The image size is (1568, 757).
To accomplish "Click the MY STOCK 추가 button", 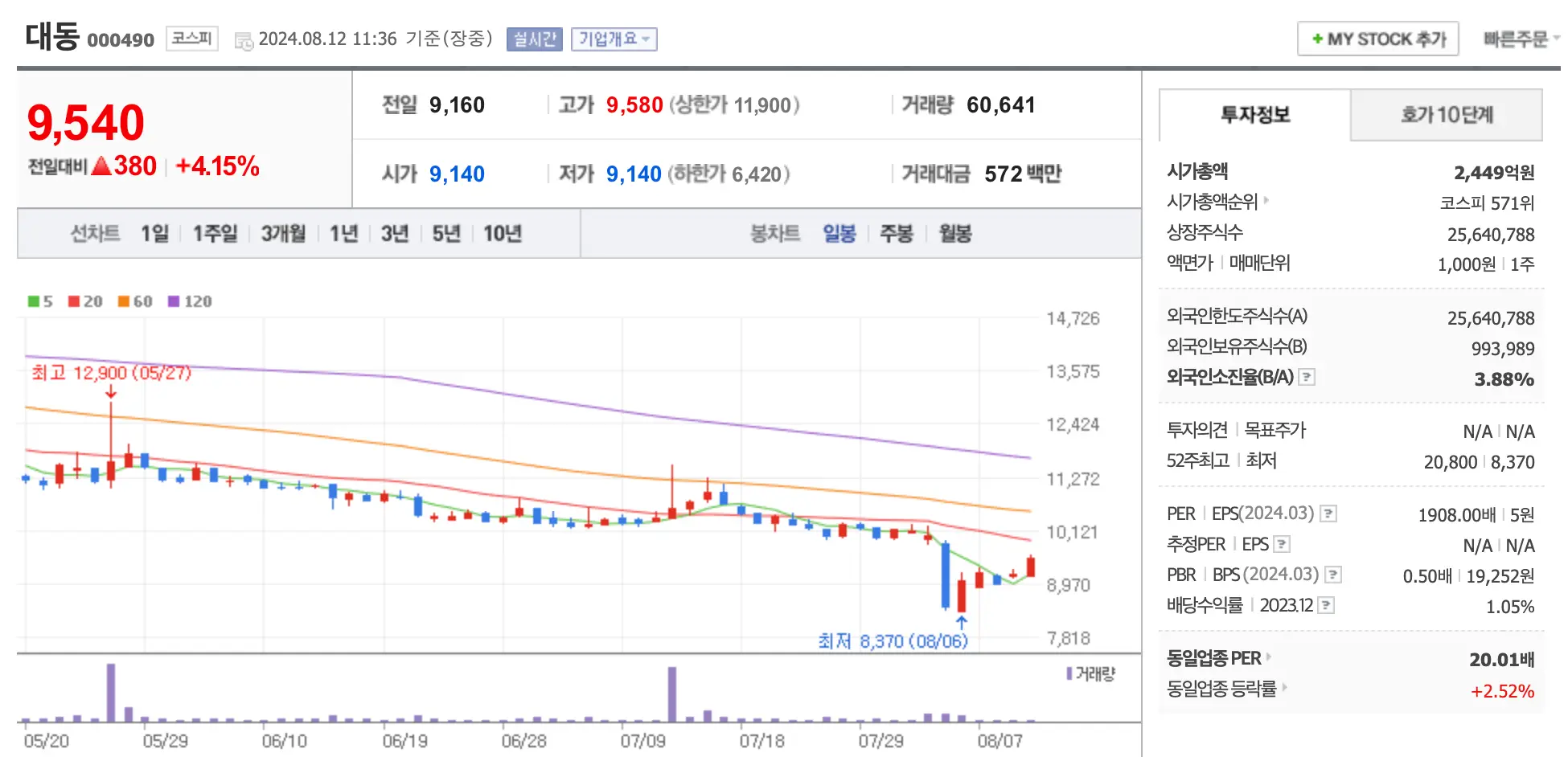I will click(x=1377, y=38).
